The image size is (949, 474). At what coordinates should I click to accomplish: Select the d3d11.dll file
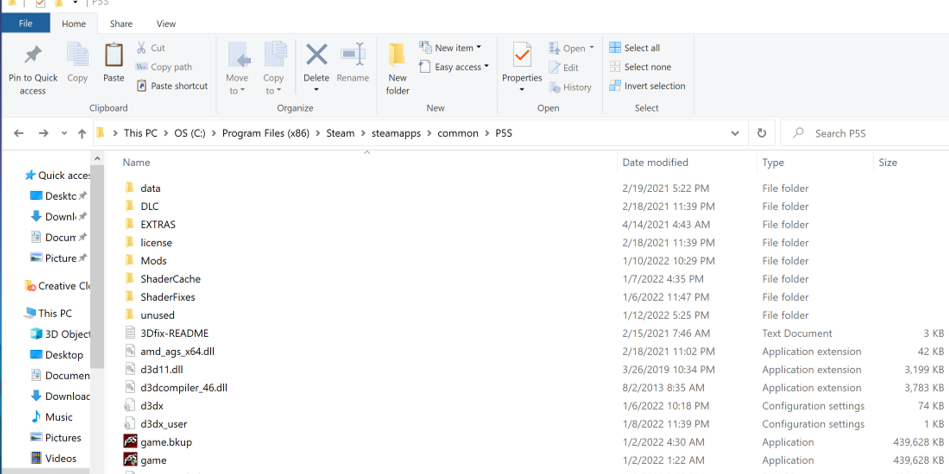point(160,370)
